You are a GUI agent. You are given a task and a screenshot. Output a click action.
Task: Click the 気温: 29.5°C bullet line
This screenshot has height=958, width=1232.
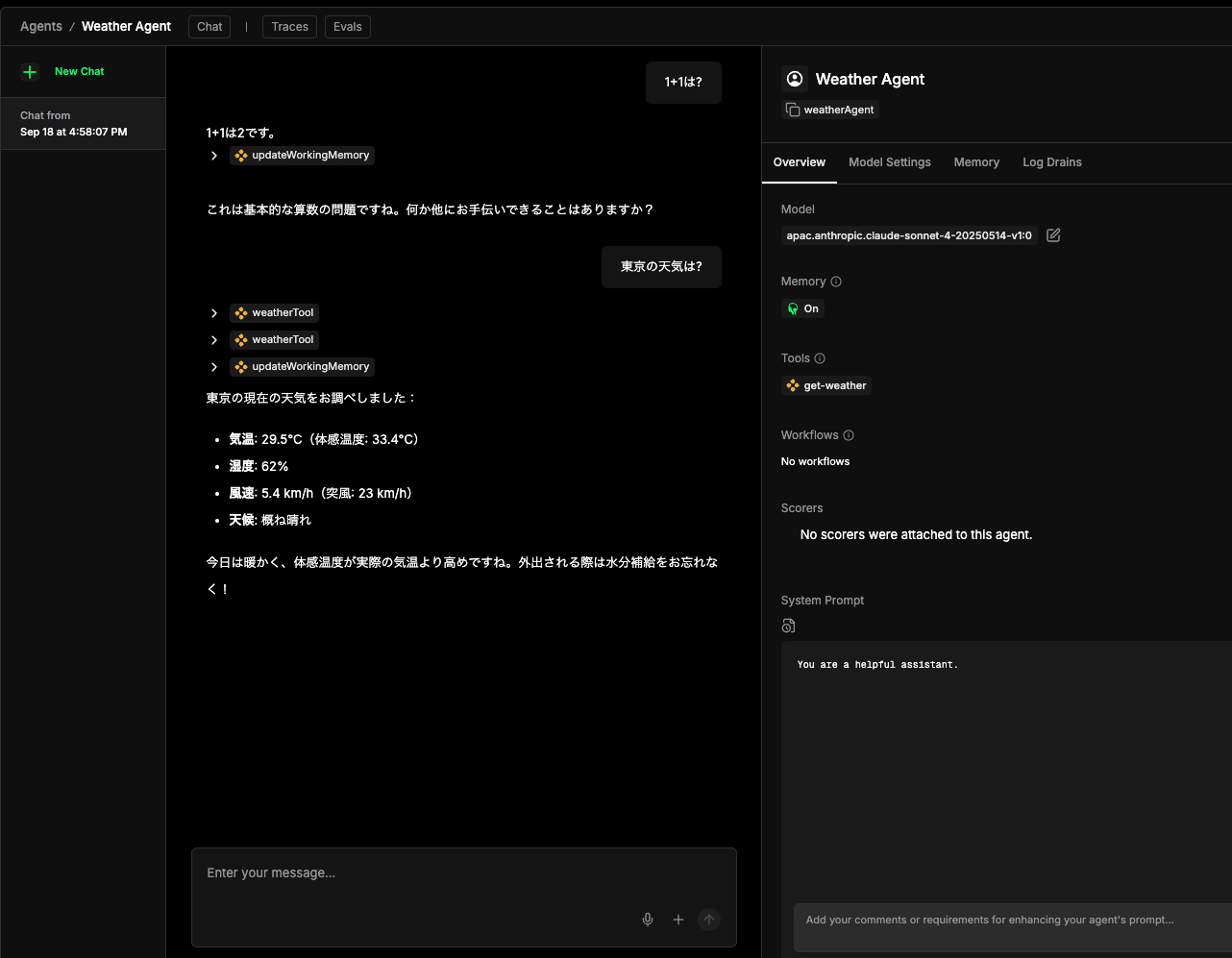[x=325, y=439]
